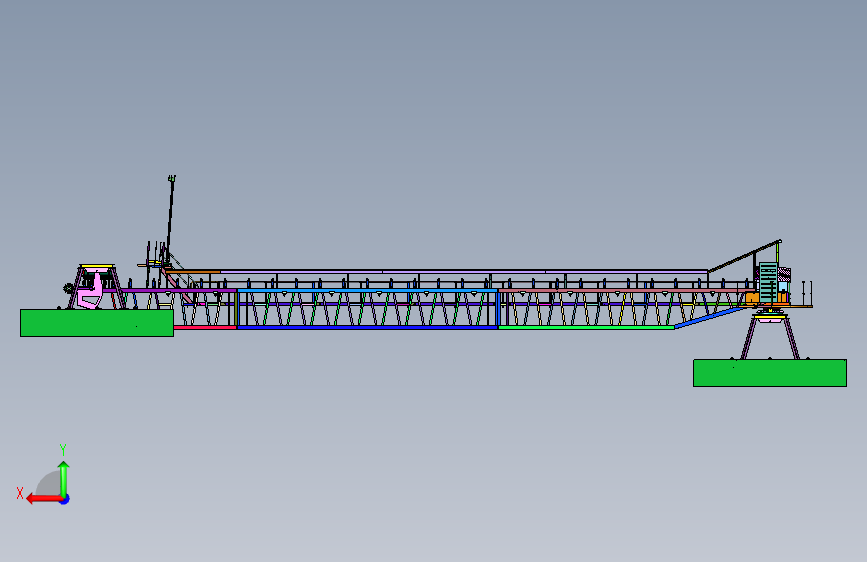Pick the yellow top plate of the left tower

(97, 266)
